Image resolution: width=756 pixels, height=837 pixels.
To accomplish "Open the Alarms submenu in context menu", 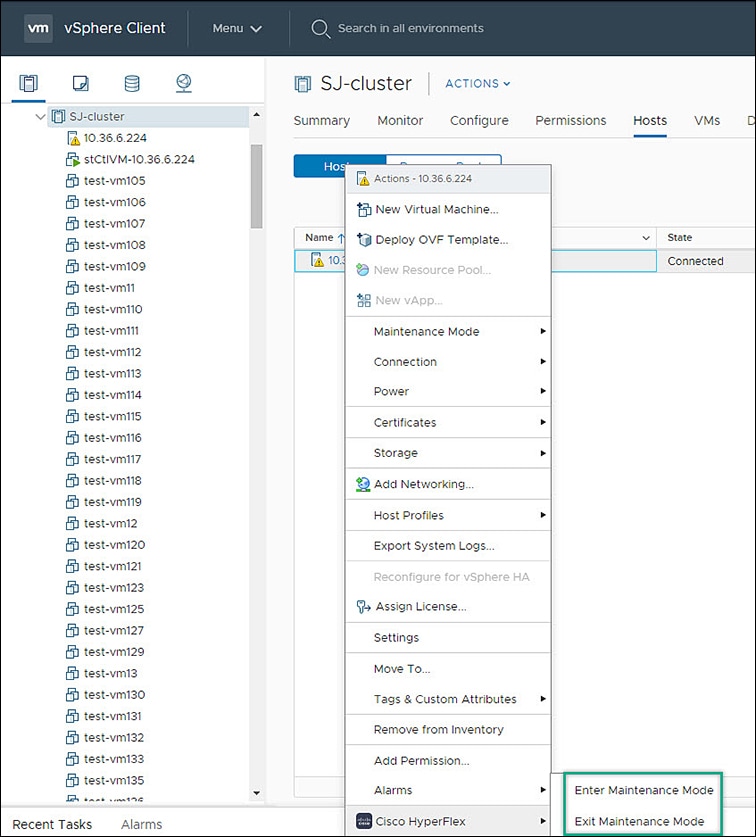I will point(448,790).
